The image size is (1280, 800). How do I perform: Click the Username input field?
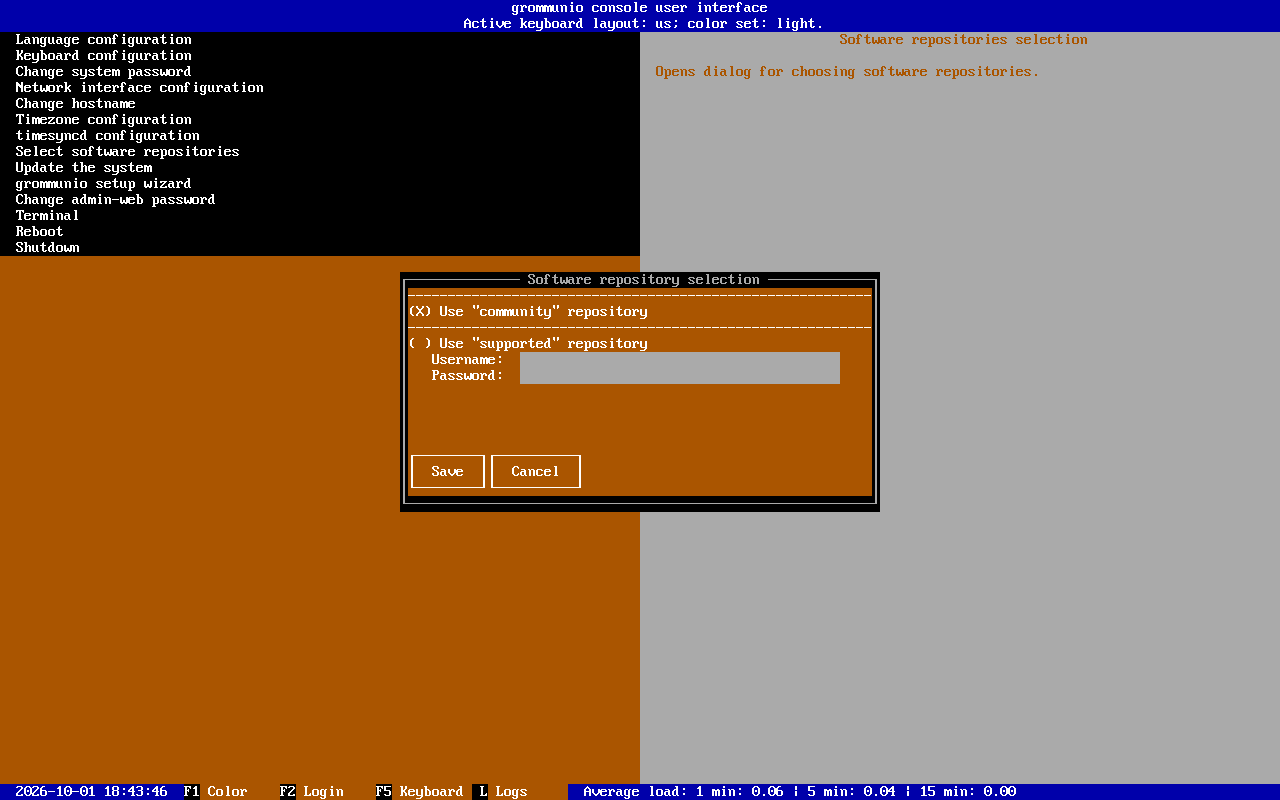(x=680, y=360)
